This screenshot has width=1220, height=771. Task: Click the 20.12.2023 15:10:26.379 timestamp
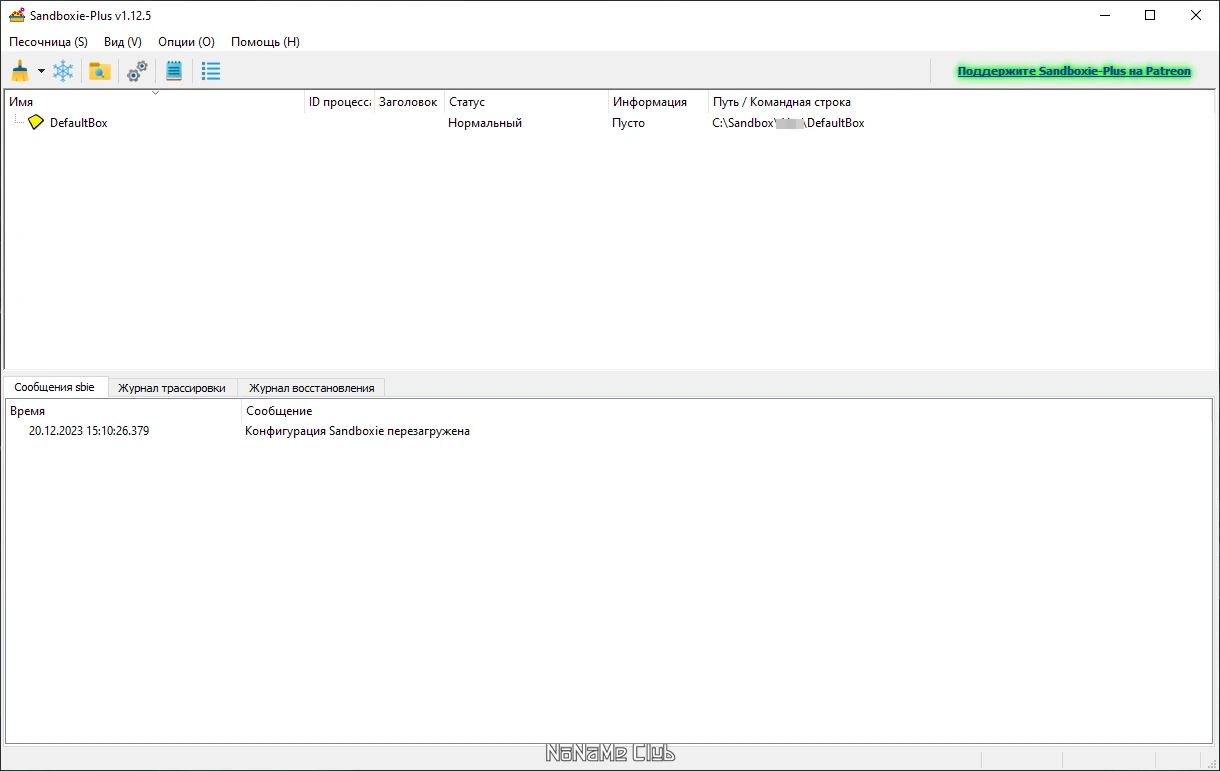(x=89, y=431)
